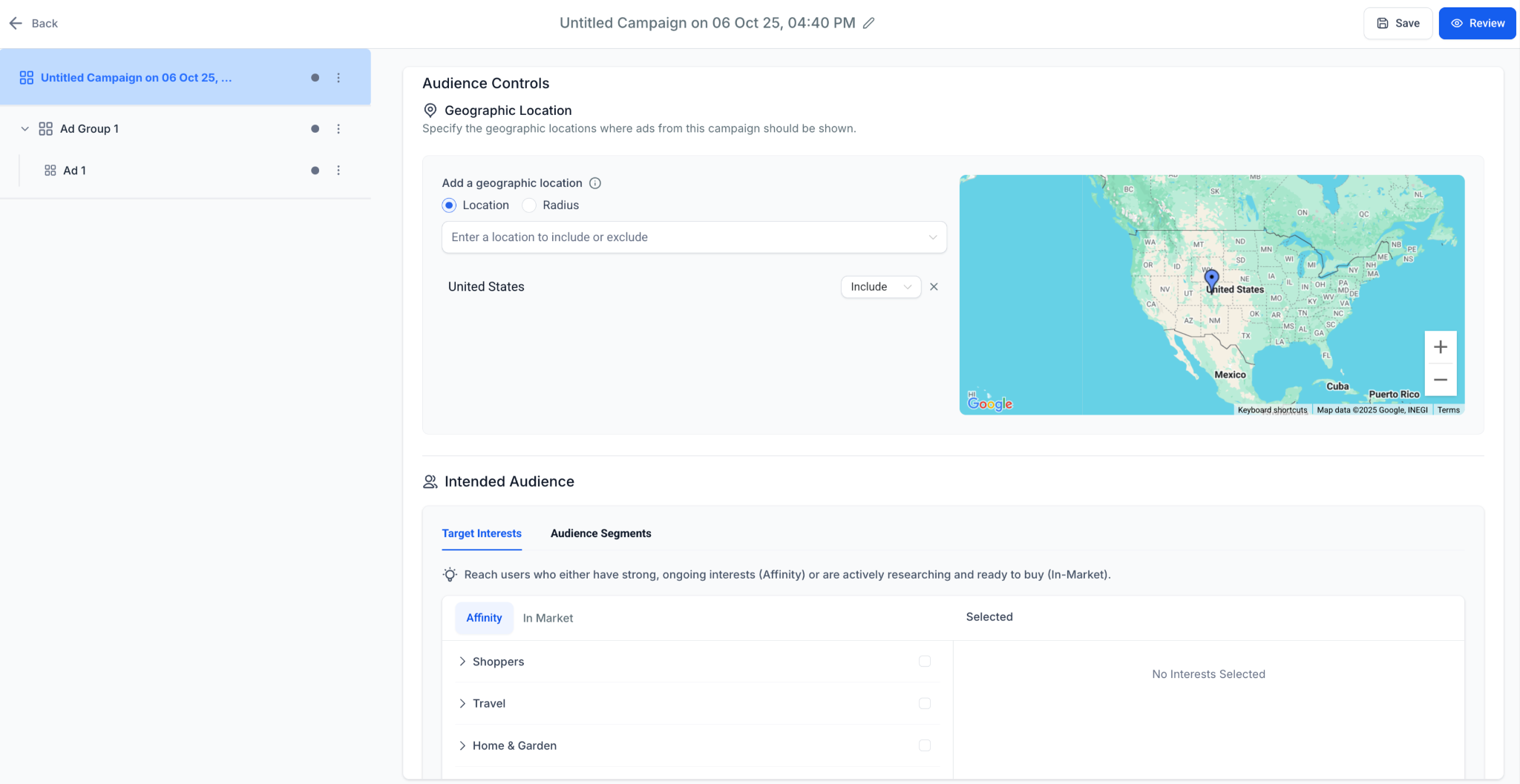Tick the Travel interest checkbox
The height and width of the screenshot is (784, 1520).
pos(924,703)
